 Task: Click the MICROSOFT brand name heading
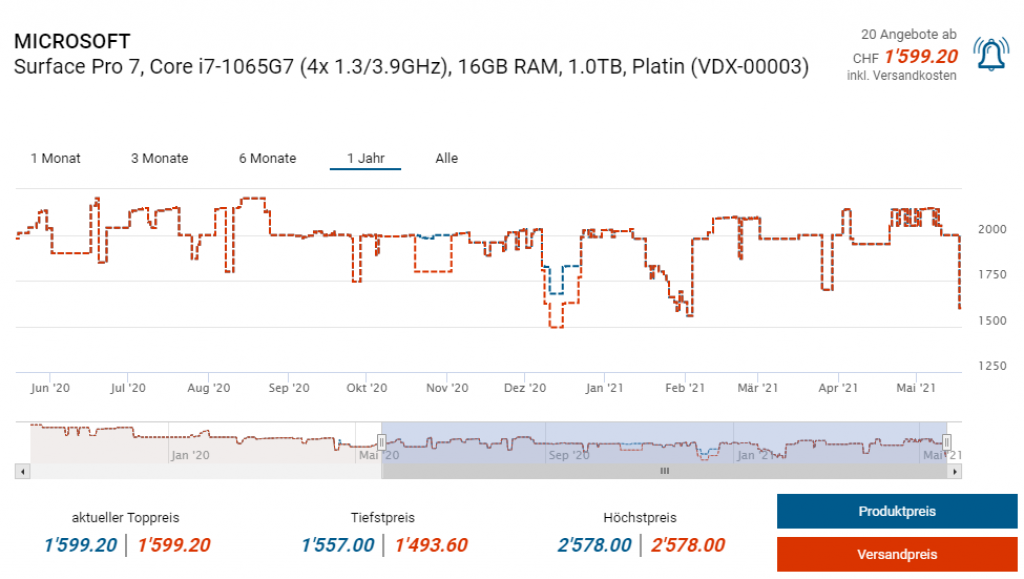(x=72, y=42)
